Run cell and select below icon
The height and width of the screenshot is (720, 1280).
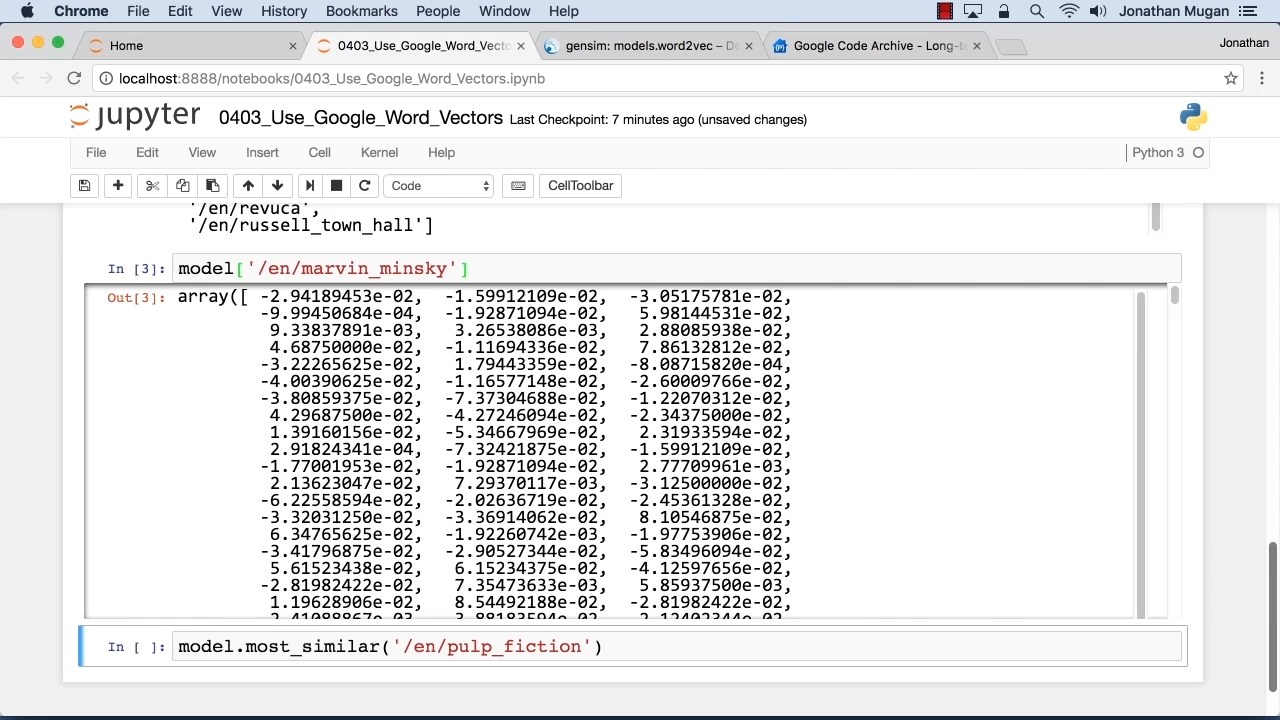point(309,185)
